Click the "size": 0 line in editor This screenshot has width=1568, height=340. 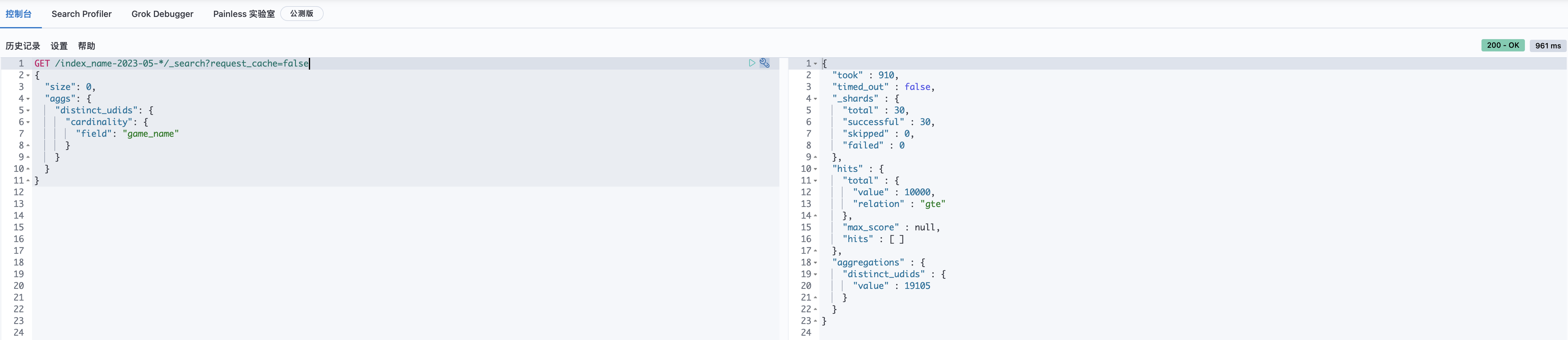click(70, 87)
